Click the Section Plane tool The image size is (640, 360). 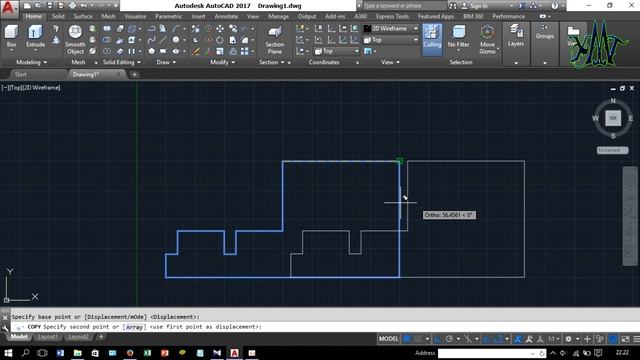click(x=275, y=40)
